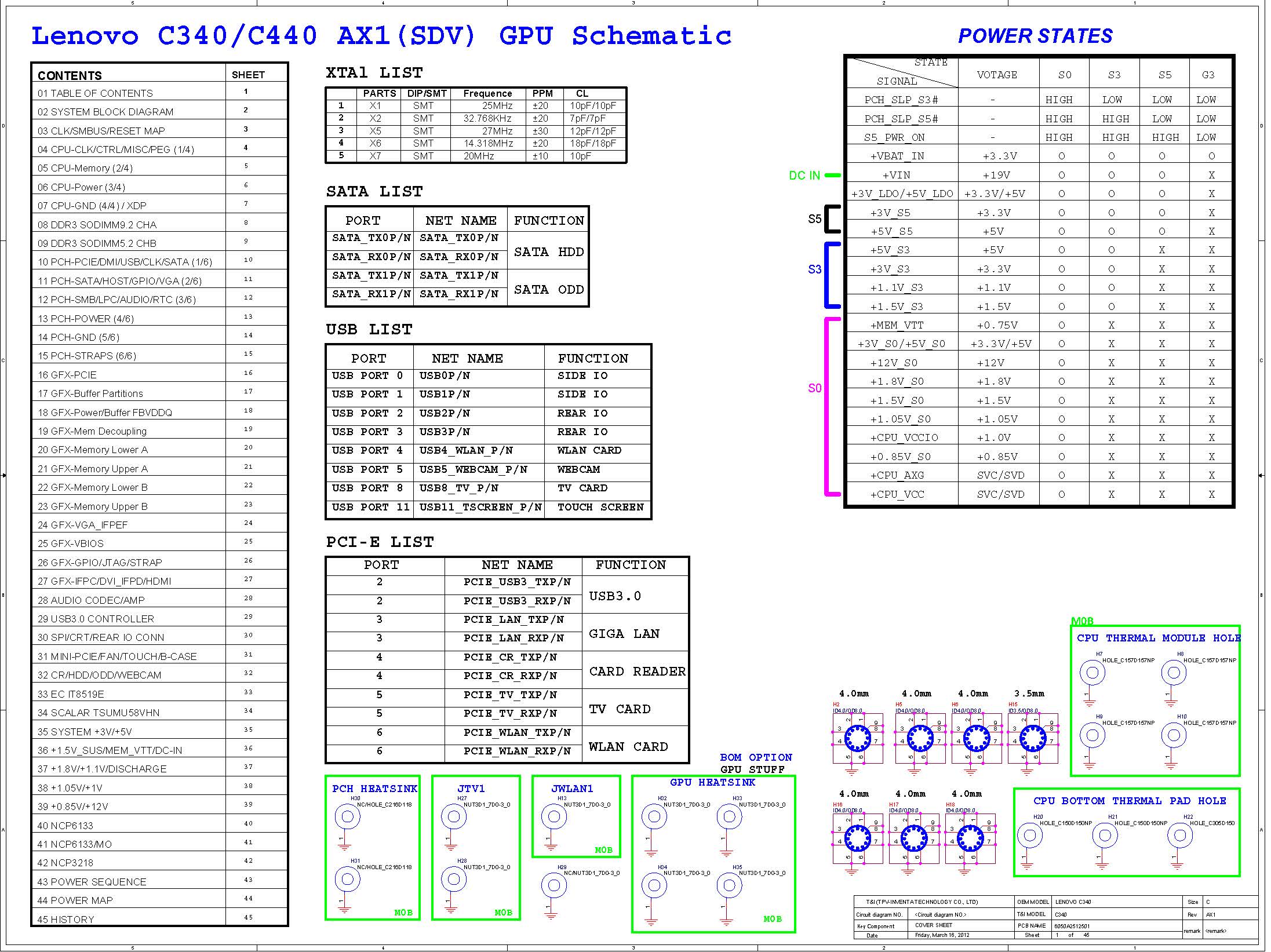Select the H32 nut symbol in GPU HEATSINK
Image resolution: width=1271 pixels, height=952 pixels.
pyautogui.click(x=654, y=817)
